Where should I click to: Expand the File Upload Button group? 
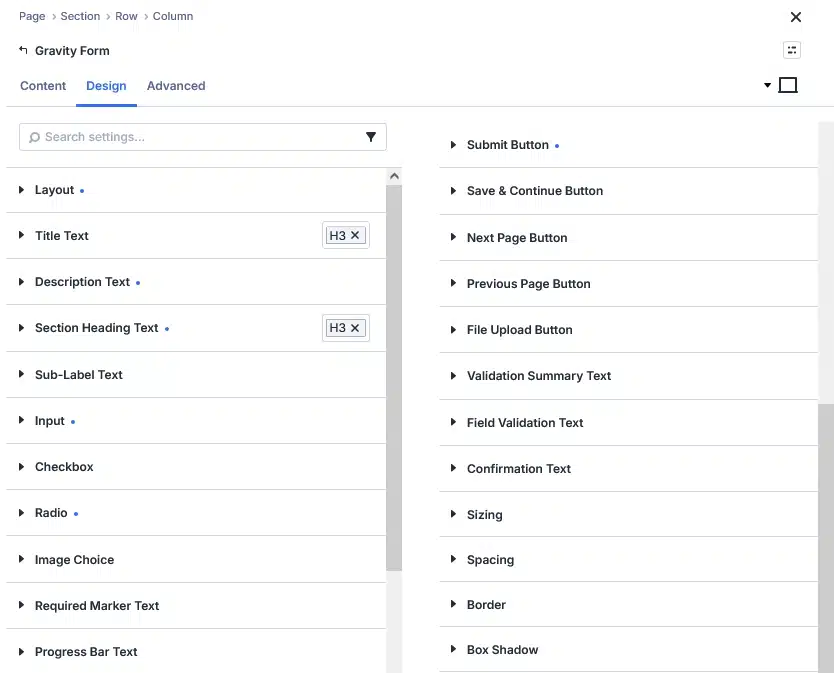[x=629, y=330]
